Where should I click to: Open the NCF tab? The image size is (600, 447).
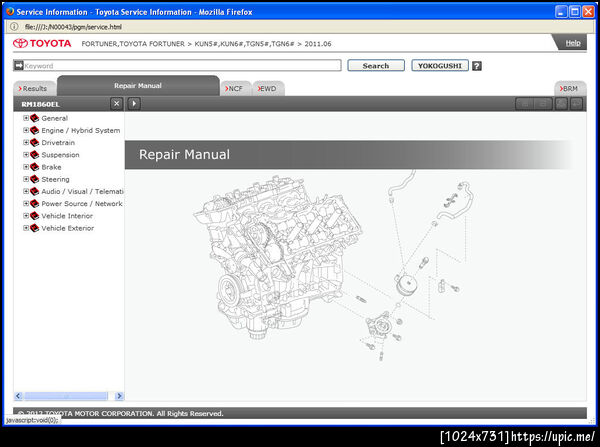point(235,88)
